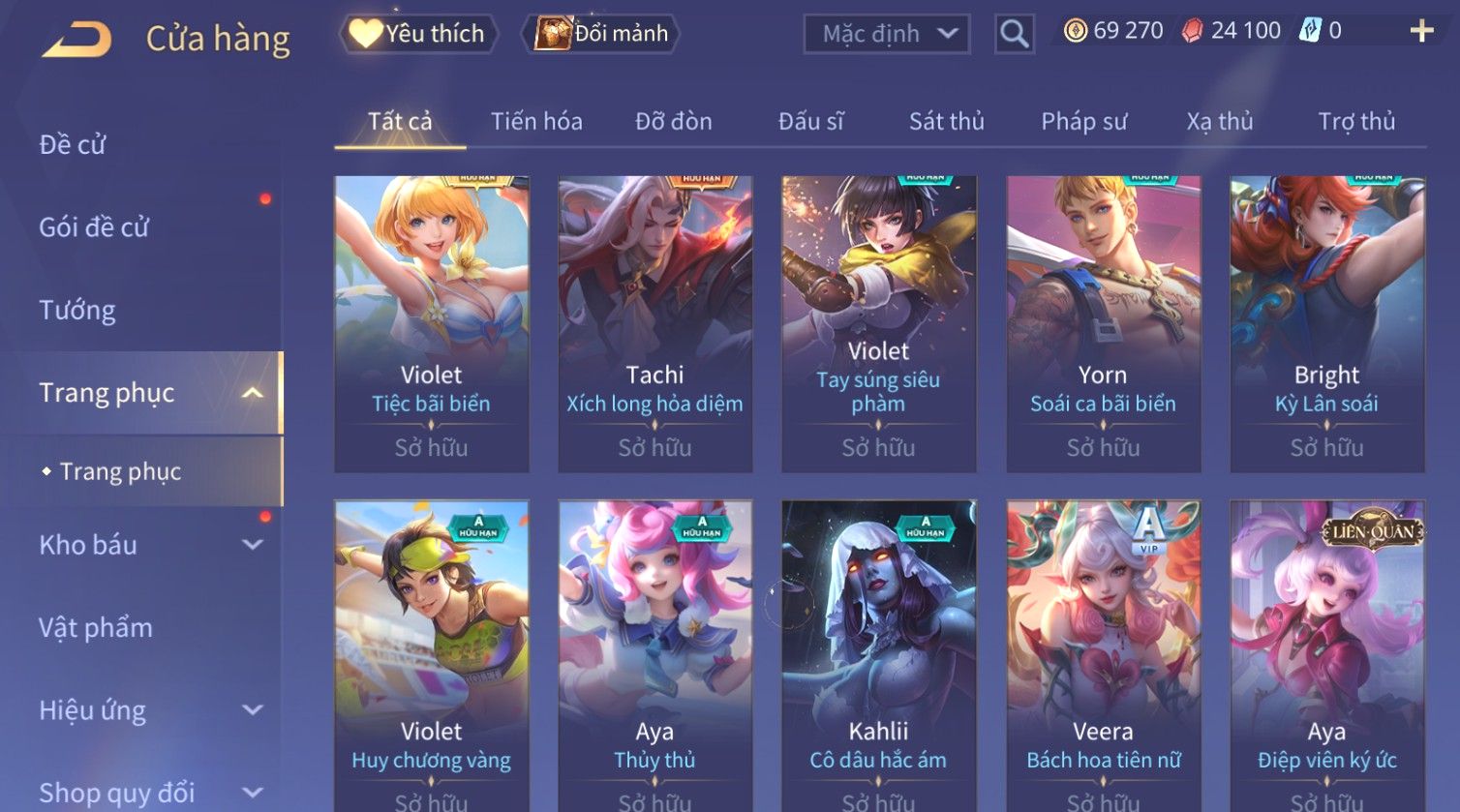Select the Pháp sư tab
Screen dimensions: 1460x812
tap(1084, 122)
